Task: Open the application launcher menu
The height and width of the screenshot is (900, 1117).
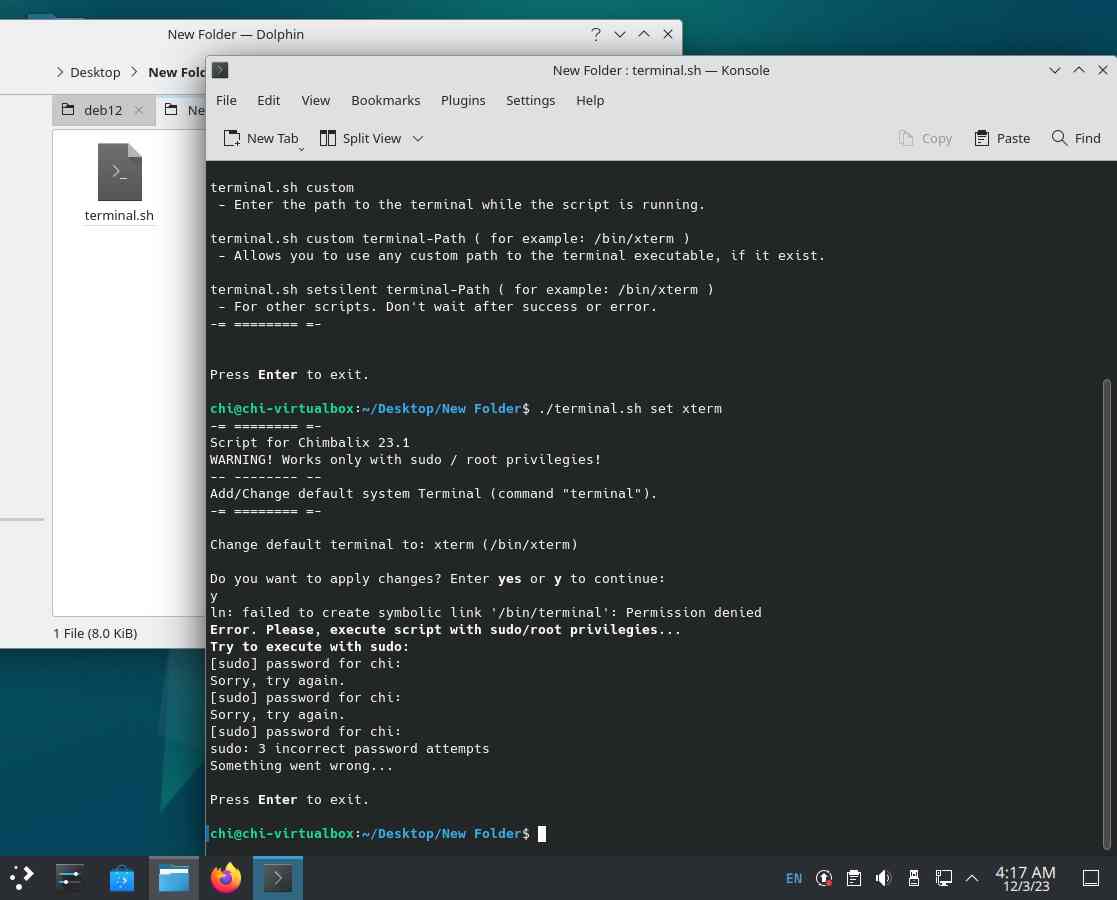Action: pyautogui.click(x=22, y=878)
